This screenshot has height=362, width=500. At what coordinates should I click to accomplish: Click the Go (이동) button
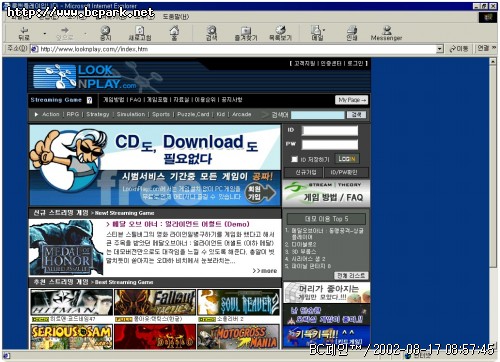[x=459, y=49]
